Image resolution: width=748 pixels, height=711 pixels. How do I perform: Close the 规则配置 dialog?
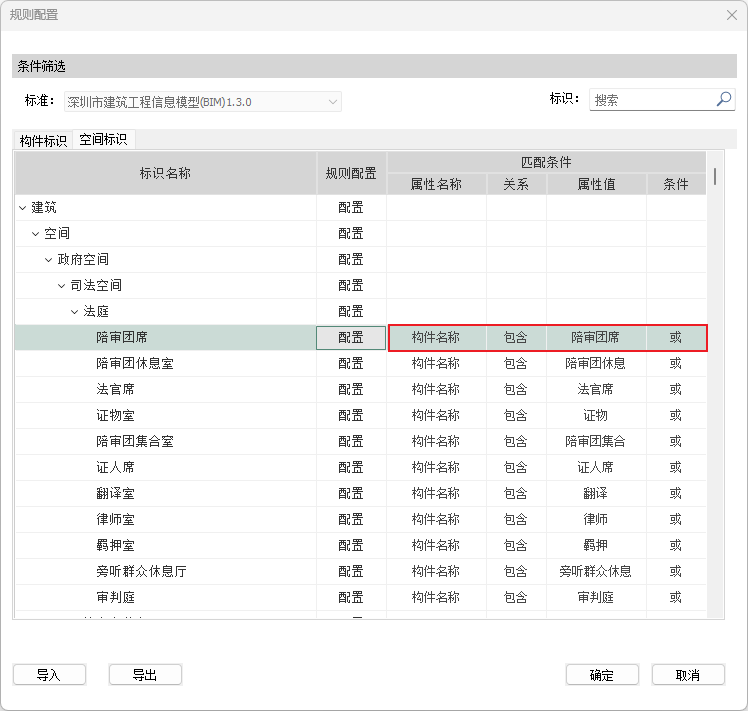[731, 14]
